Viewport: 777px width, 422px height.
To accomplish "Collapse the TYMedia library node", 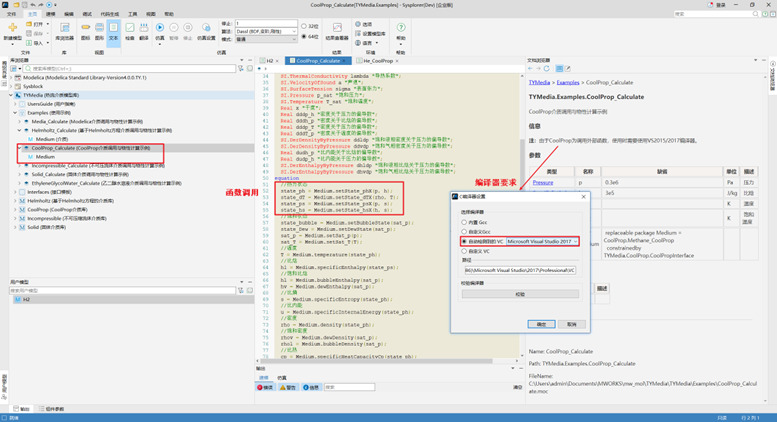I will [11, 95].
